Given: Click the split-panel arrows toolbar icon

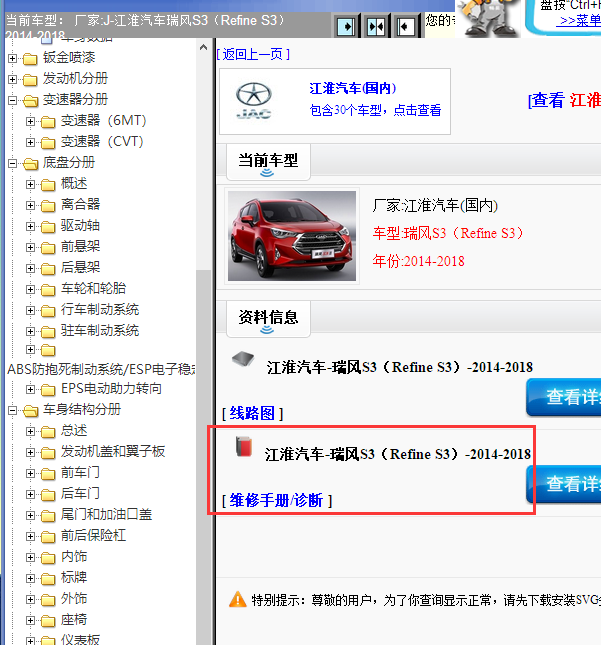Looking at the screenshot, I should point(376,27).
